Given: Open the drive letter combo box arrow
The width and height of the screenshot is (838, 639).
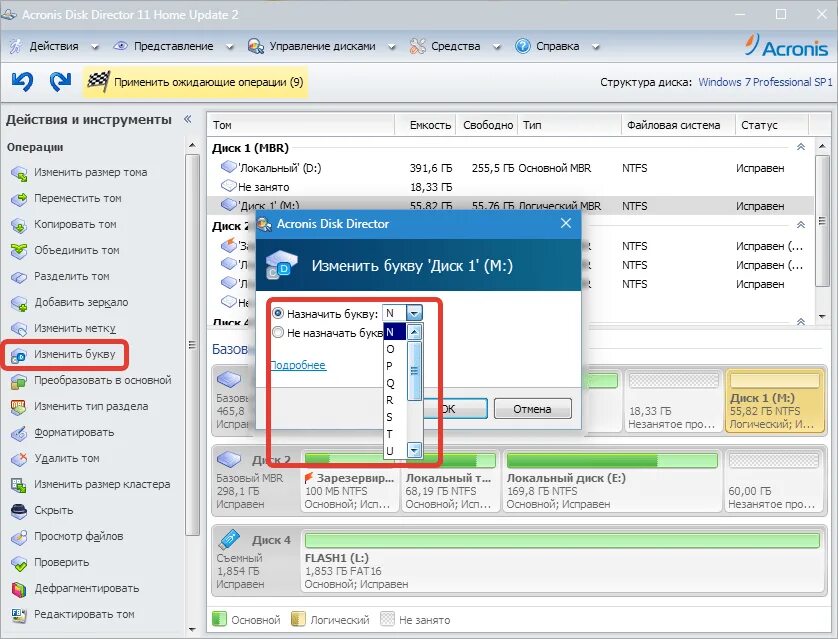Looking at the screenshot, I should tap(414, 313).
